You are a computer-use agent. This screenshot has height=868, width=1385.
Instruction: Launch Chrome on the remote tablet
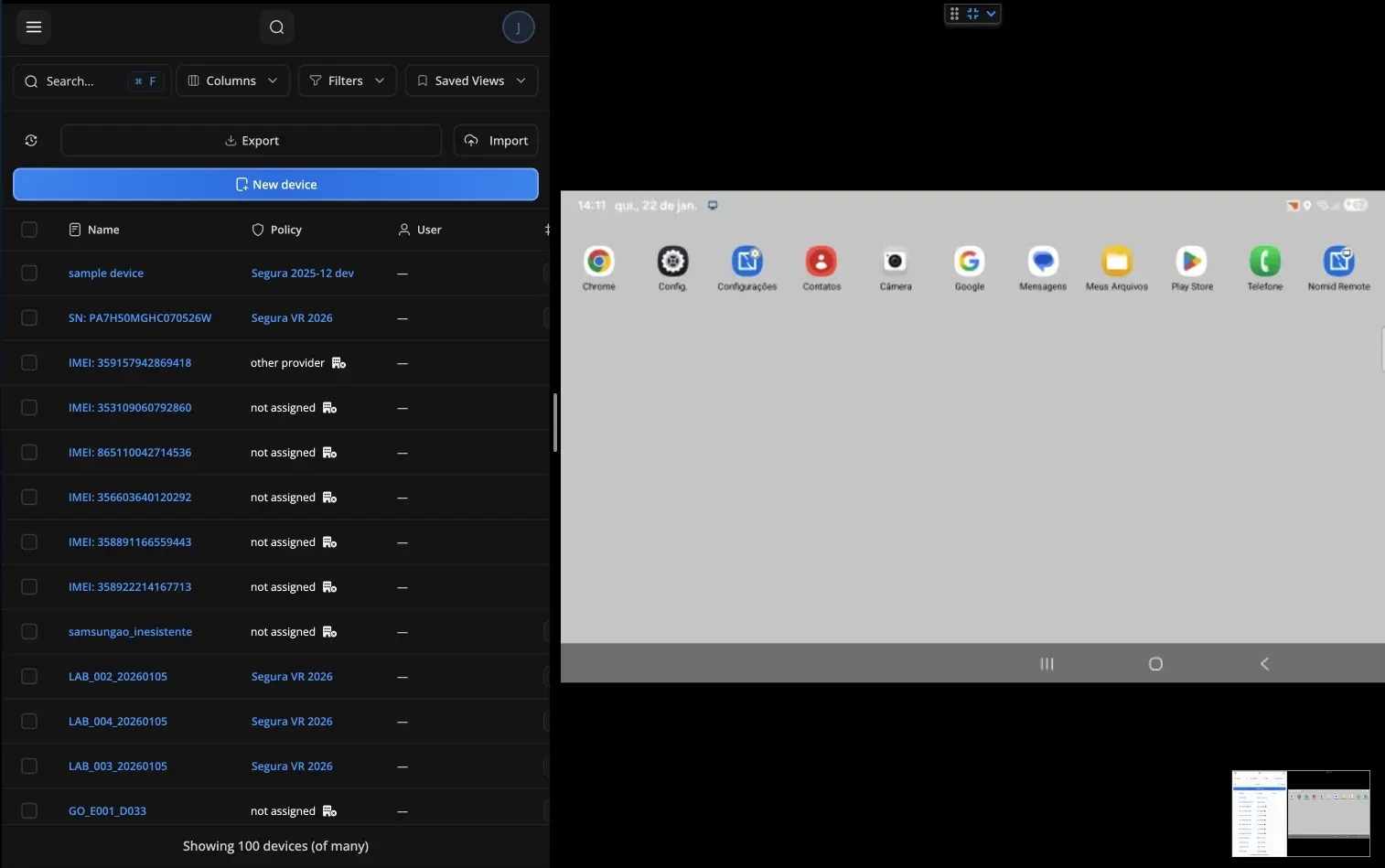[599, 263]
